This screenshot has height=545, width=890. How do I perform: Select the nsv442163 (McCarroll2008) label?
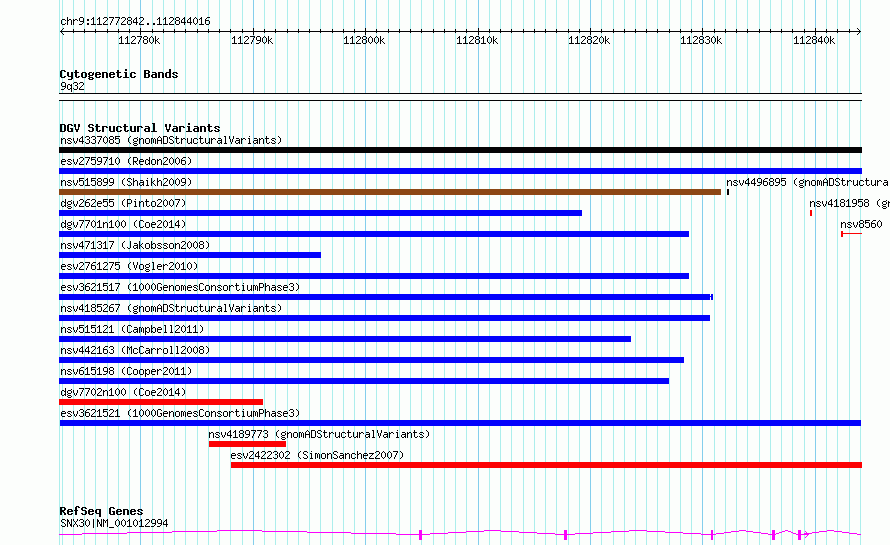(x=135, y=350)
